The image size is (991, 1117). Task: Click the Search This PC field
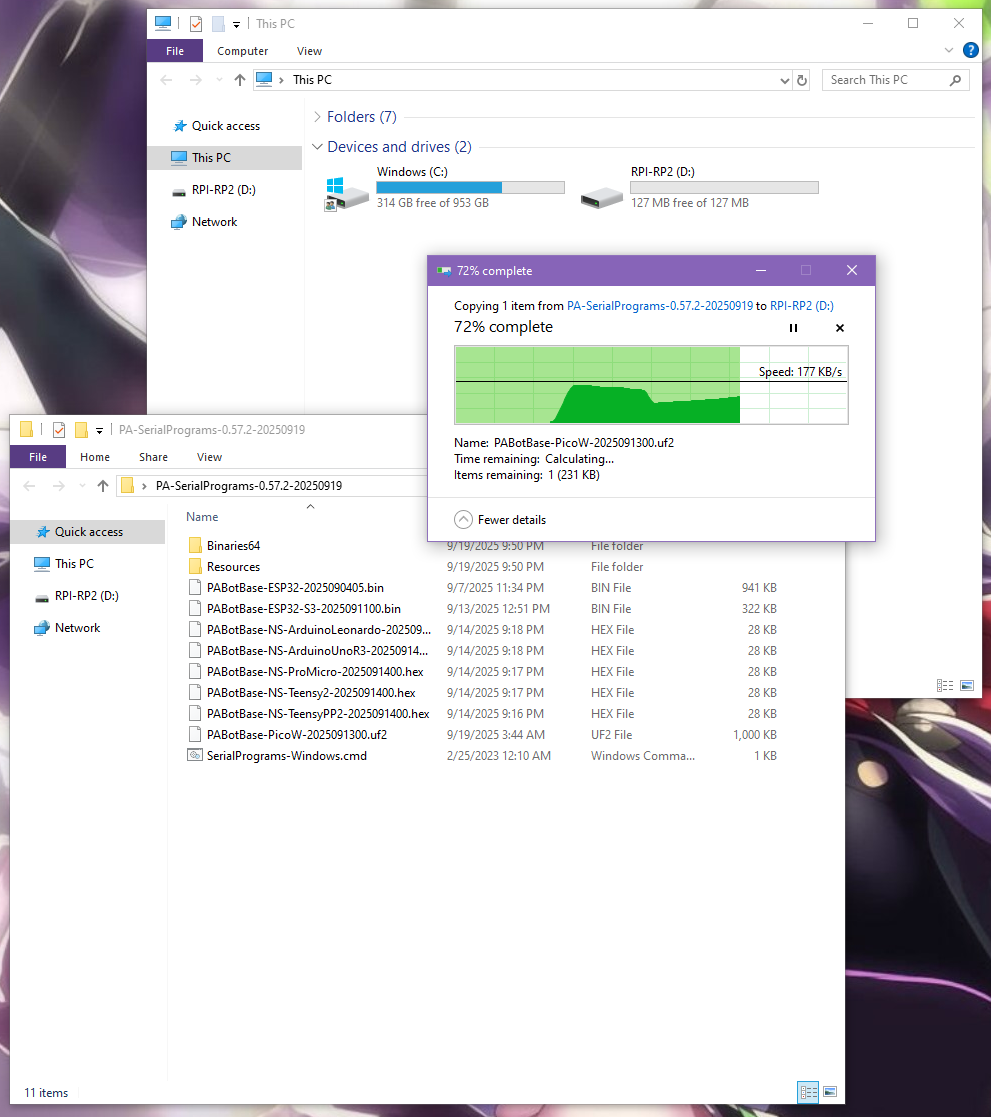coord(885,80)
